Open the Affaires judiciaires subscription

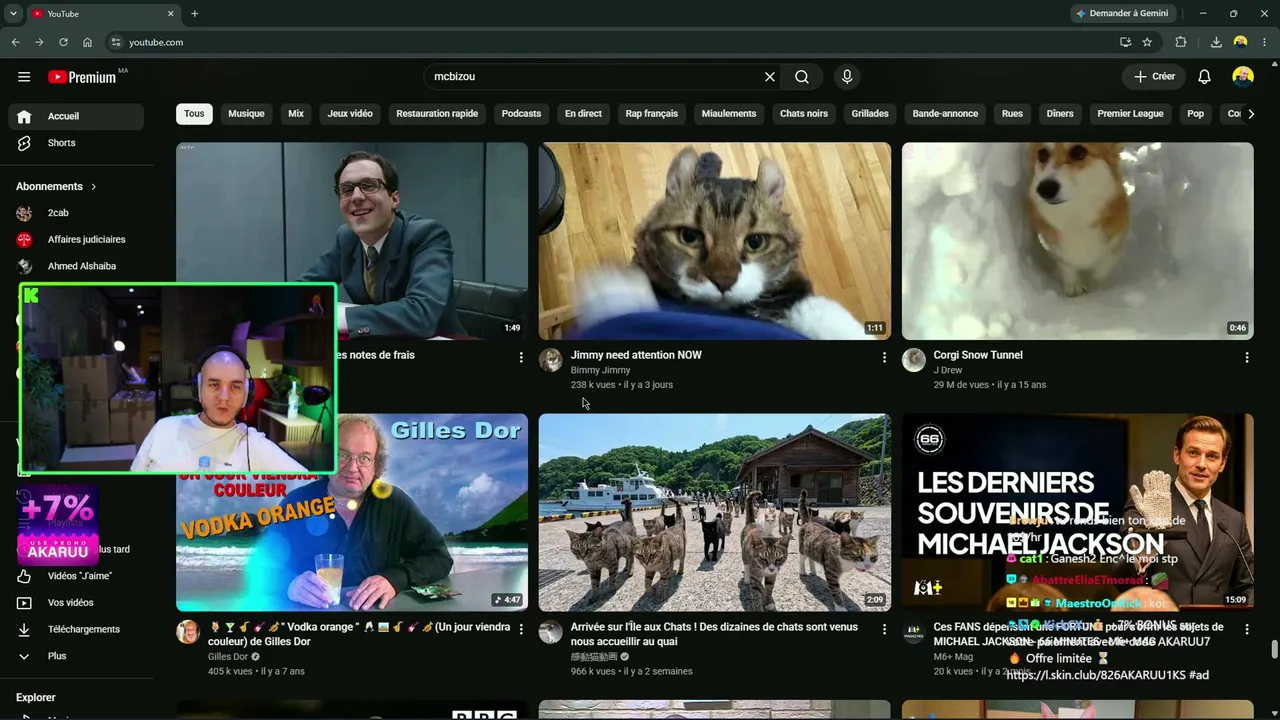pos(76,240)
